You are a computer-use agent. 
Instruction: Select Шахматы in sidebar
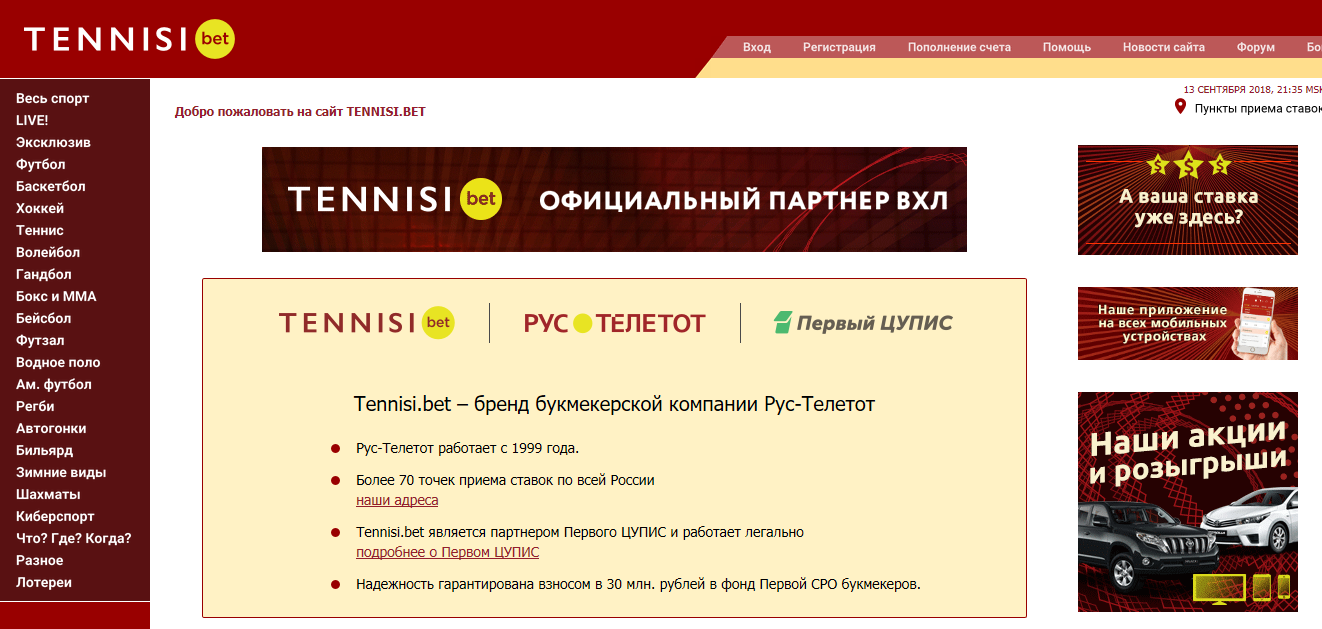tap(48, 494)
